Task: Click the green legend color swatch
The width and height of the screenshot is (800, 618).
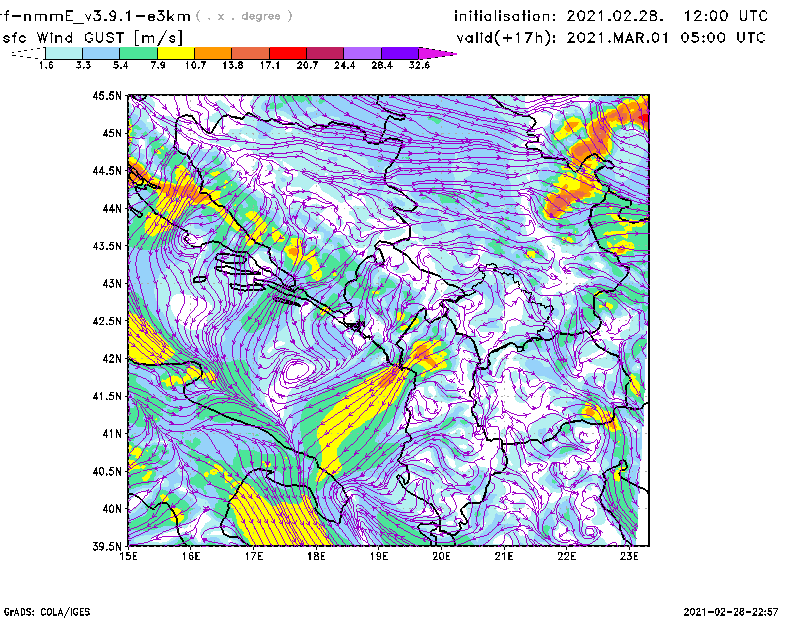Action: tap(138, 53)
